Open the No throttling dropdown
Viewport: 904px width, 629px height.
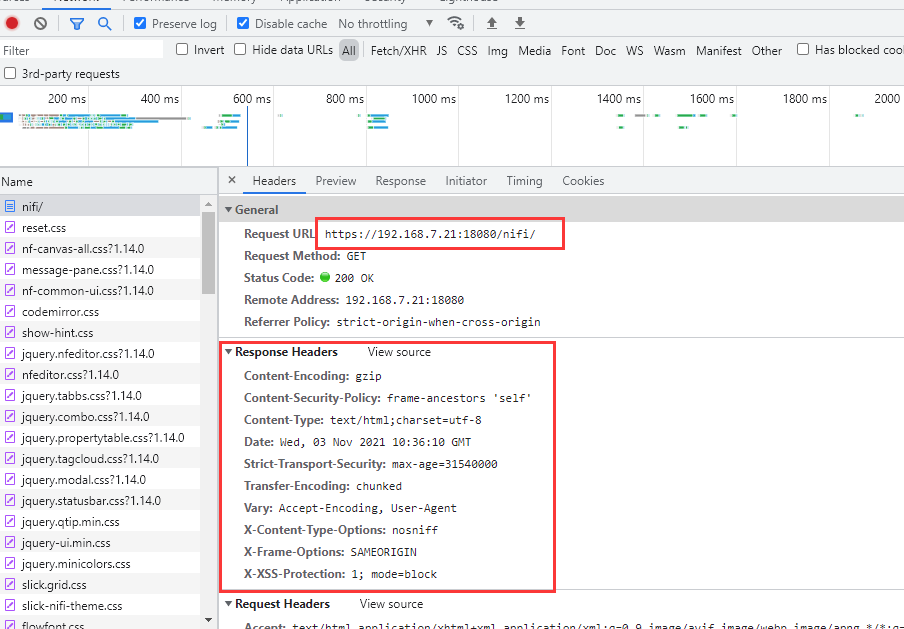click(x=380, y=23)
